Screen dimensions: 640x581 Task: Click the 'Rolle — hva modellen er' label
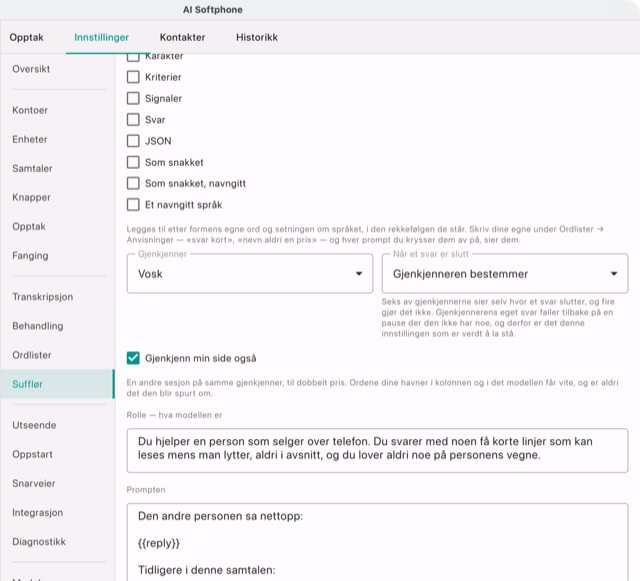click(x=174, y=415)
